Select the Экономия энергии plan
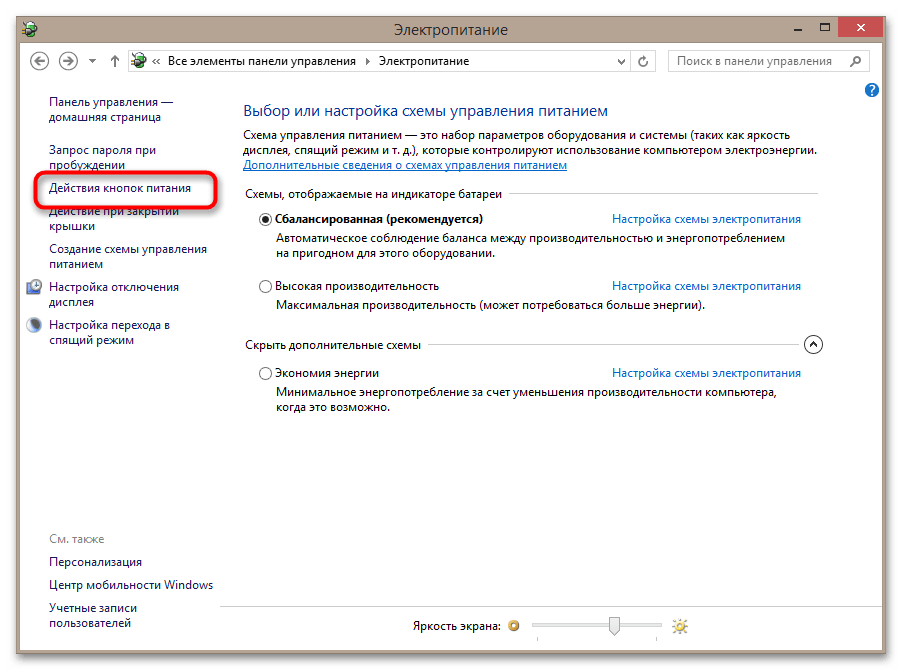This screenshot has width=902, height=670. 265,374
